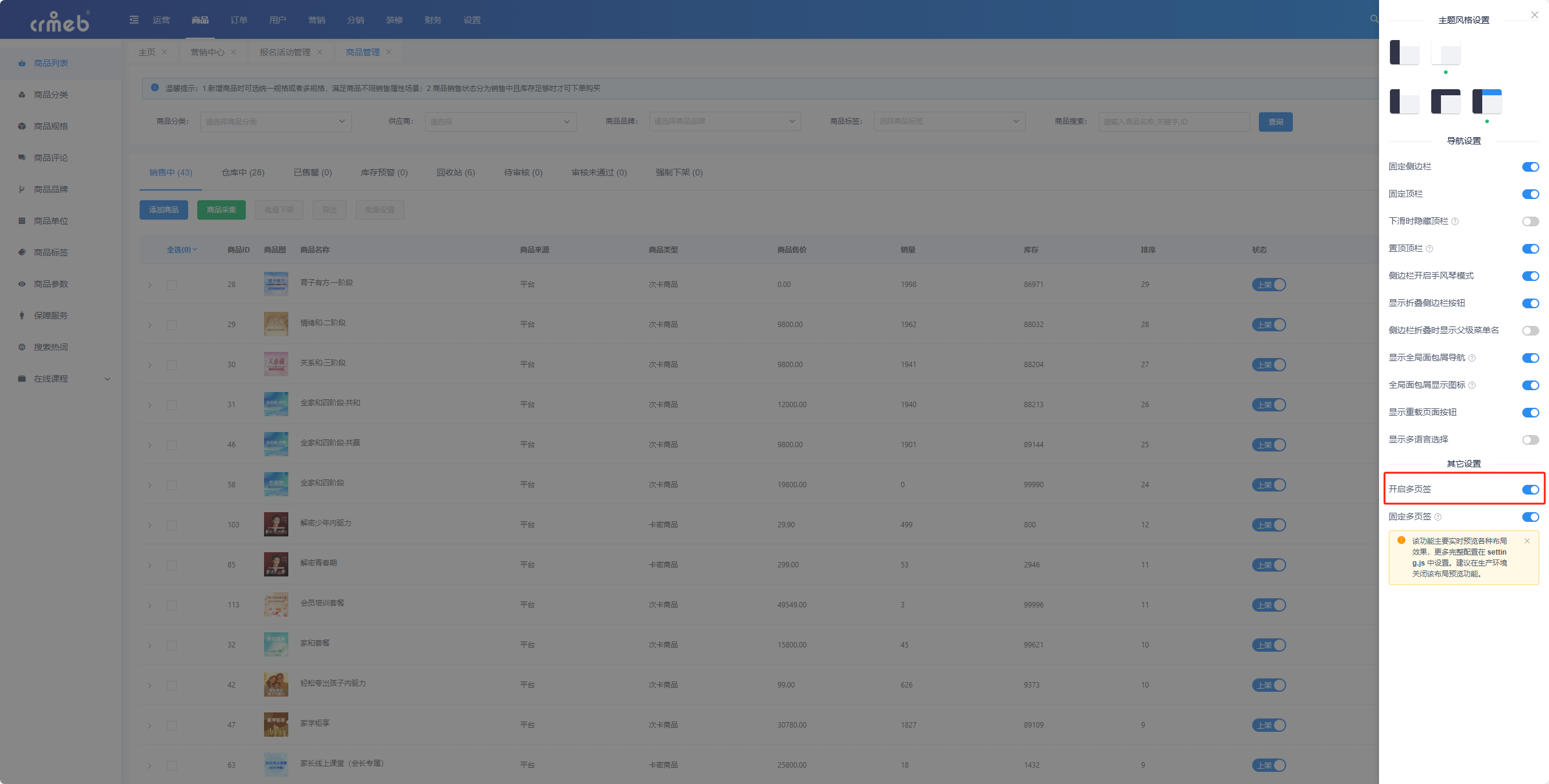Screen dimensions: 1549x784
Task: Select light theme style swatch with green dot
Action: [x=1446, y=52]
